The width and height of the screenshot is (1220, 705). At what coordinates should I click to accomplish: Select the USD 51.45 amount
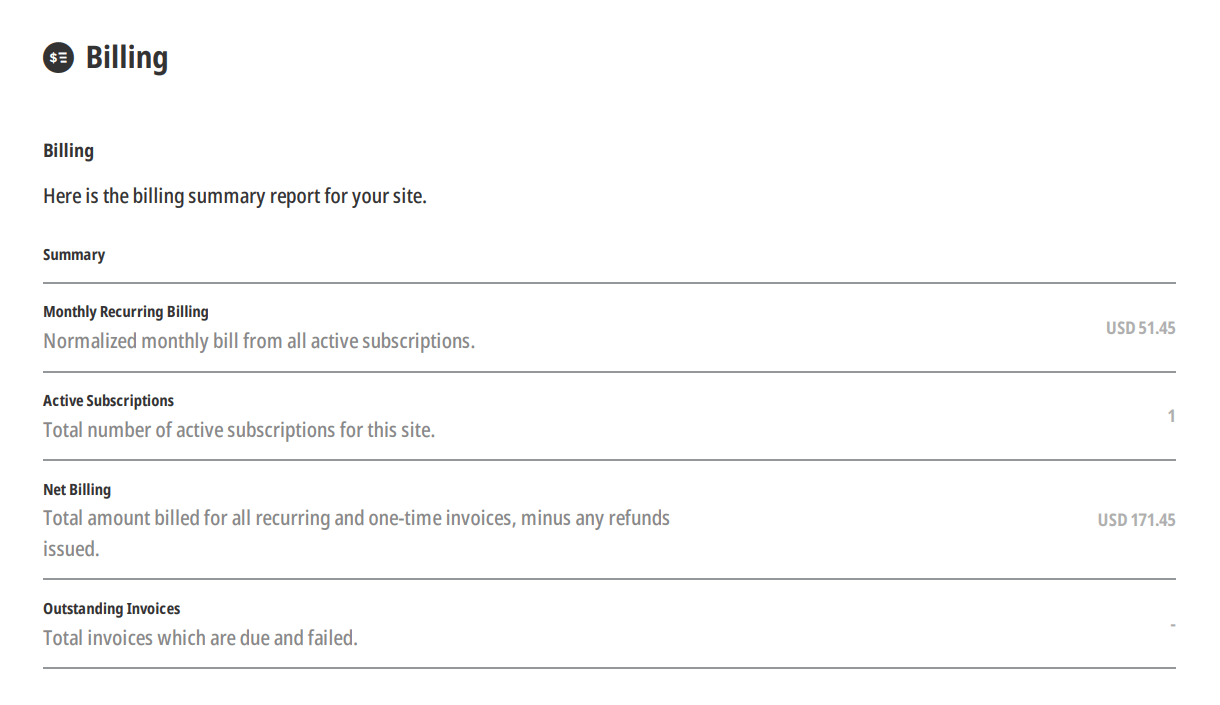point(1140,328)
